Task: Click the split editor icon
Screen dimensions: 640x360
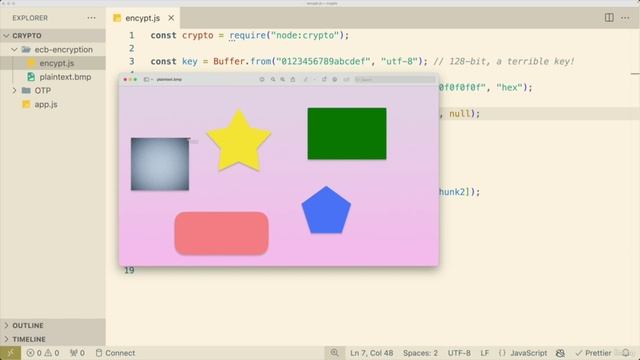Action: (609, 18)
